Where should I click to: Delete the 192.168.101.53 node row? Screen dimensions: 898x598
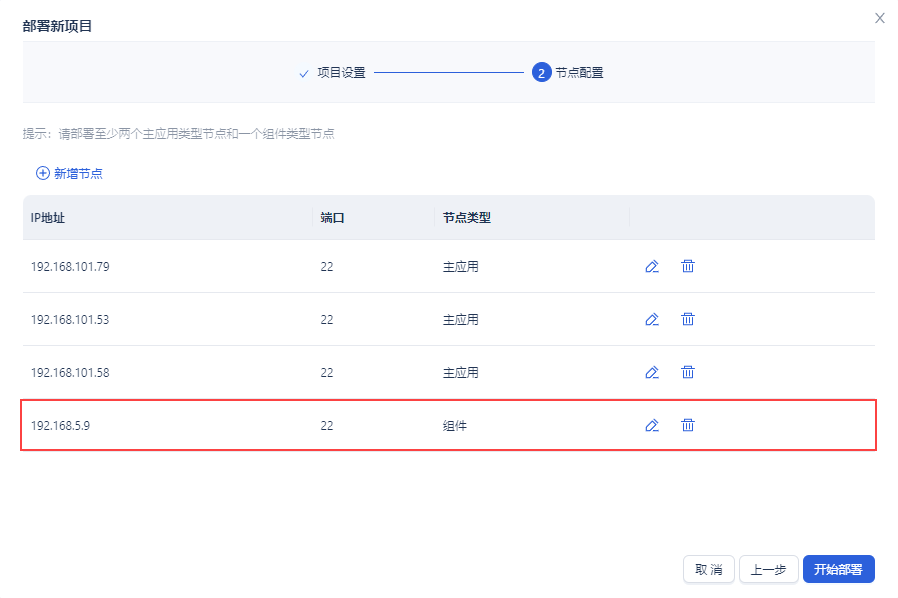(x=688, y=319)
